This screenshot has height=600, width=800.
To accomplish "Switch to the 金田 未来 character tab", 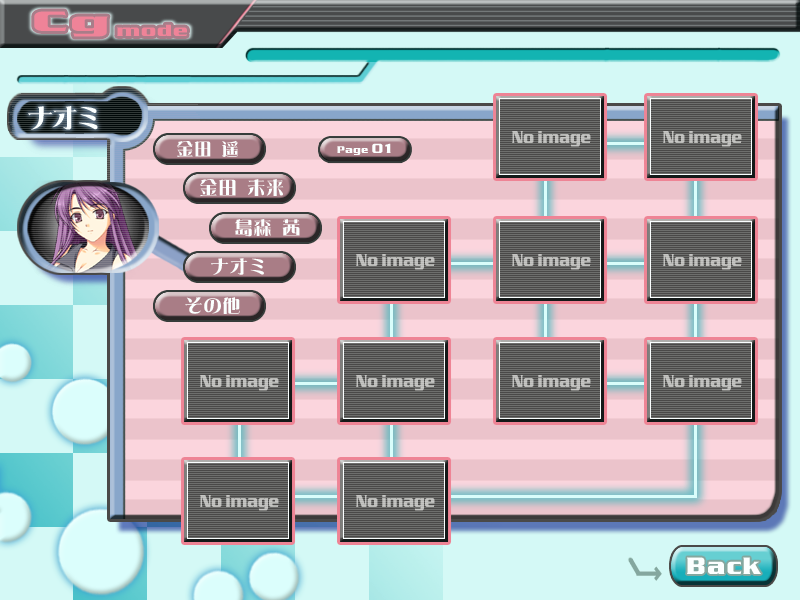I will pyautogui.click(x=239, y=187).
